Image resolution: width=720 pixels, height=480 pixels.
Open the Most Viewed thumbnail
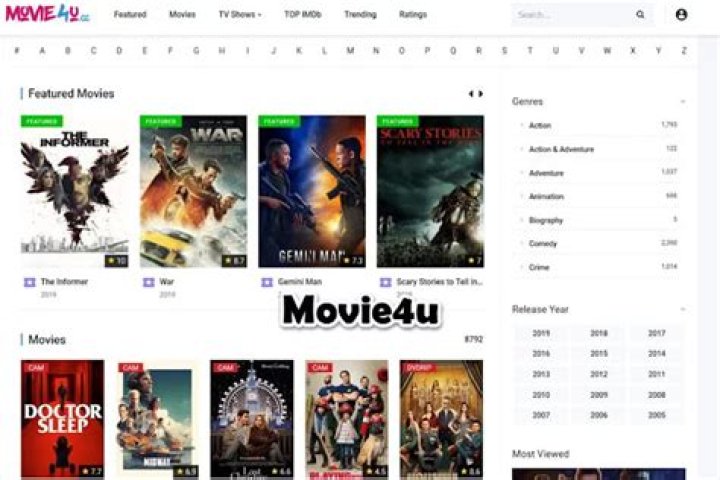pyautogui.click(x=598, y=474)
